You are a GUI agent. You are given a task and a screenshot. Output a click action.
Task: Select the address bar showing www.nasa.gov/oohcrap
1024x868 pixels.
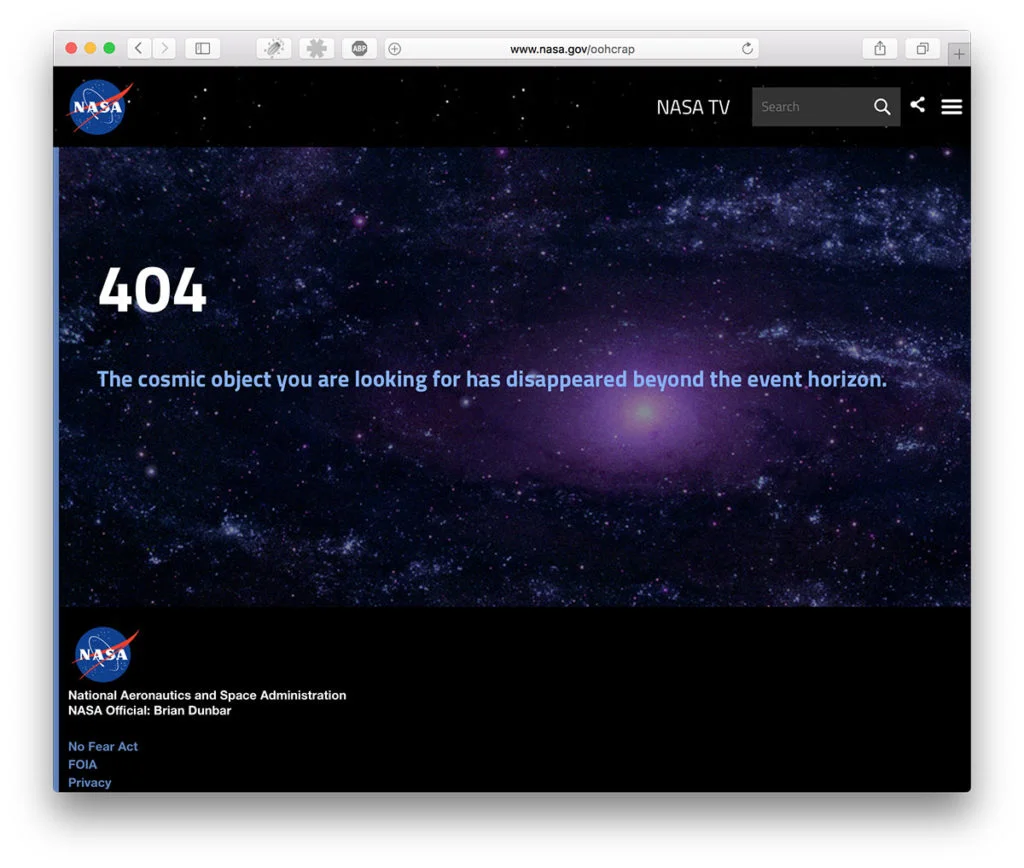click(572, 49)
